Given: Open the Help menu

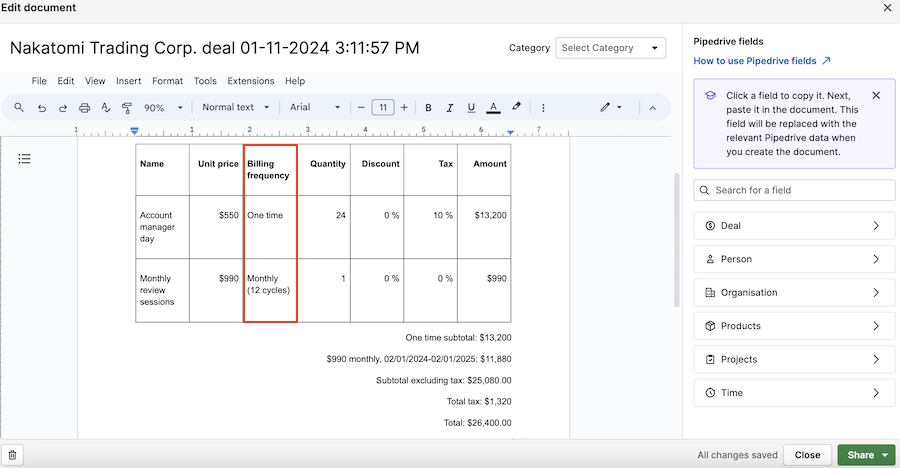Looking at the screenshot, I should [x=295, y=81].
